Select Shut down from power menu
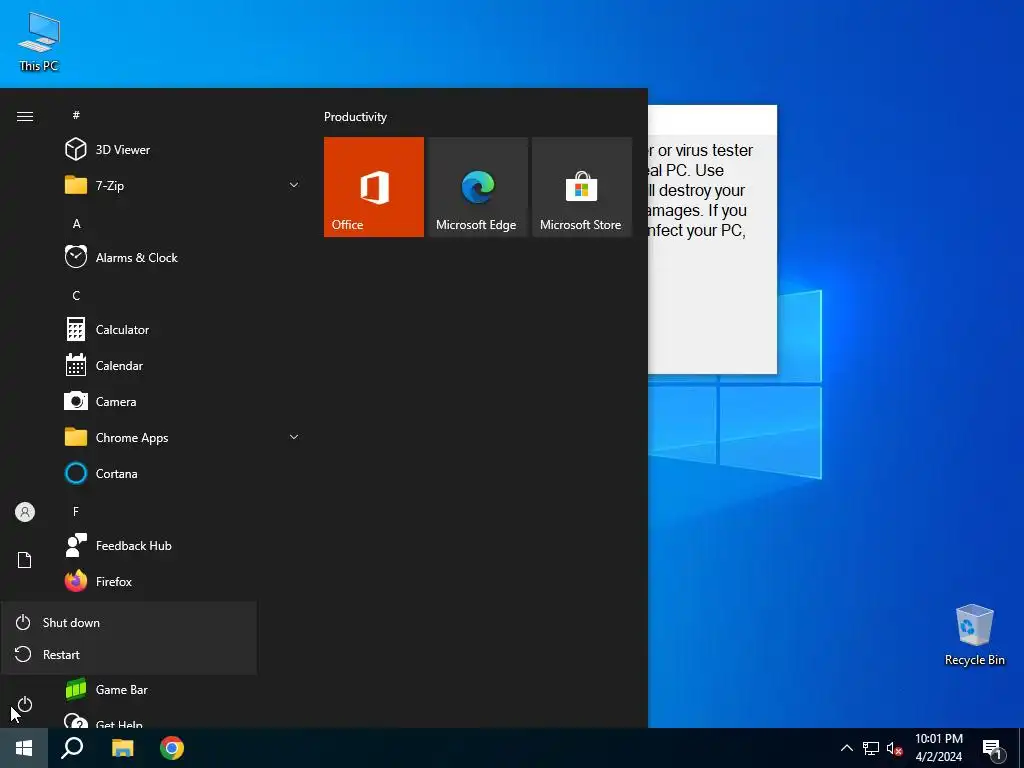The width and height of the screenshot is (1024, 768). tap(129, 622)
